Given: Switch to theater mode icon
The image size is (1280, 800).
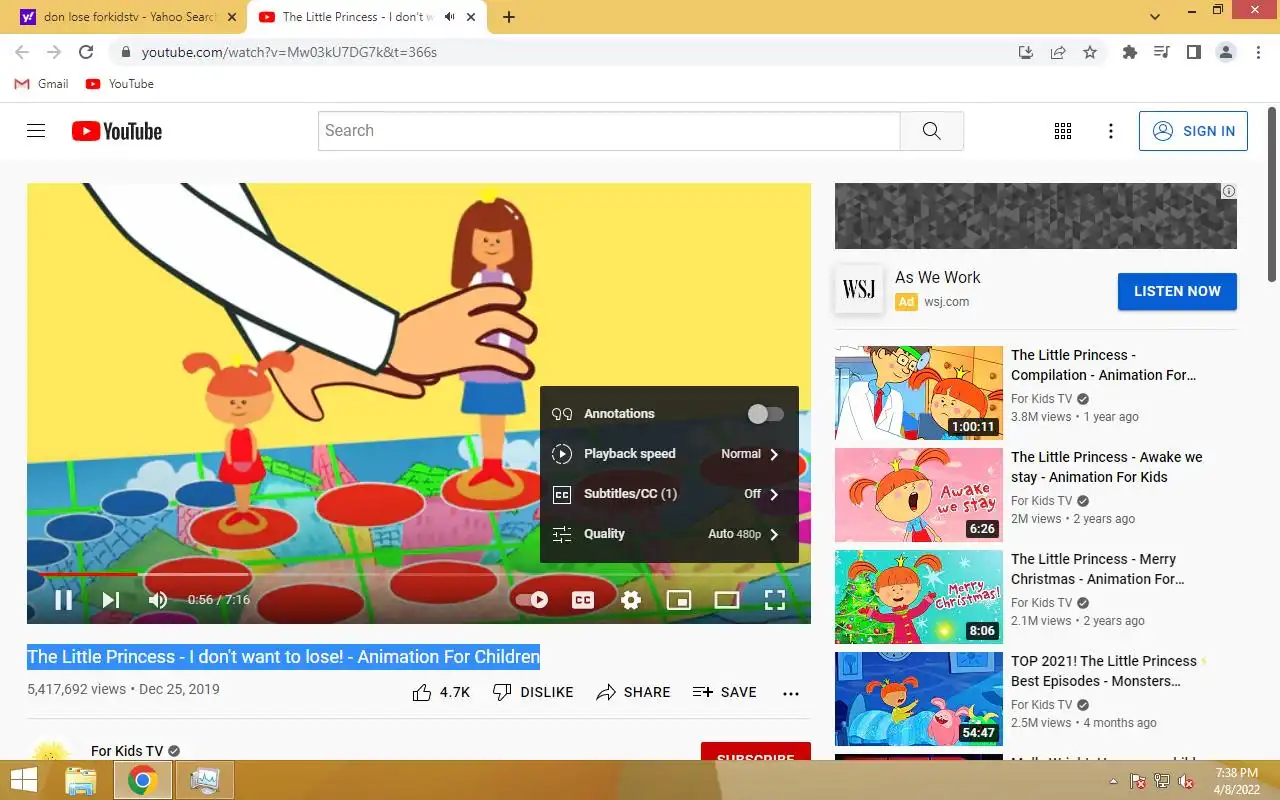Looking at the screenshot, I should 727,600.
